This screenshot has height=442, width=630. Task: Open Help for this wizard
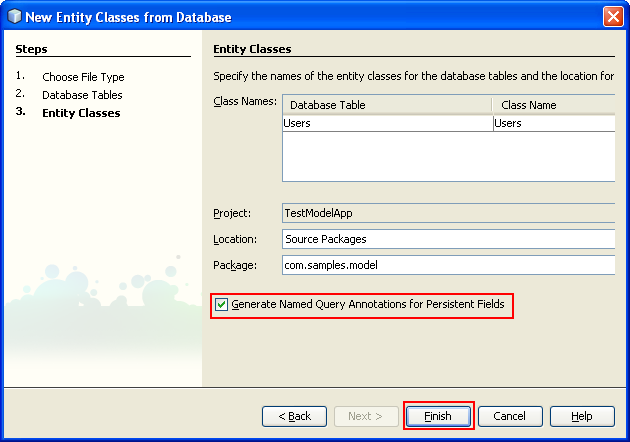coord(581,416)
